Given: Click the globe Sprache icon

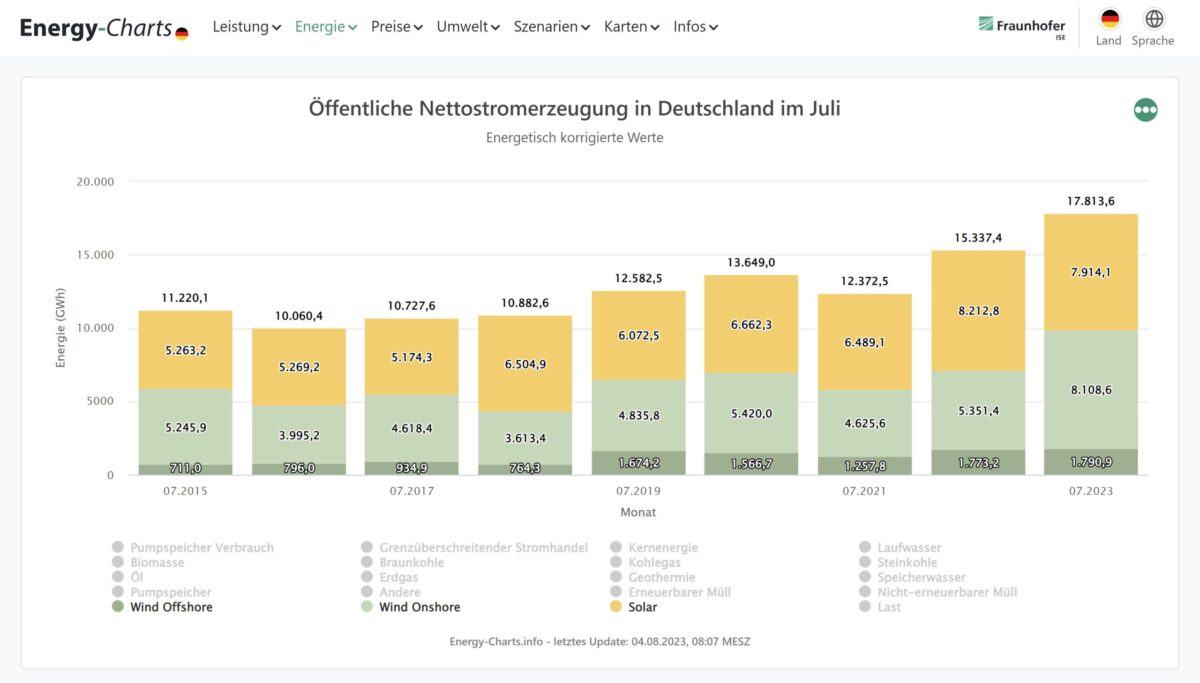Looking at the screenshot, I should [1153, 20].
